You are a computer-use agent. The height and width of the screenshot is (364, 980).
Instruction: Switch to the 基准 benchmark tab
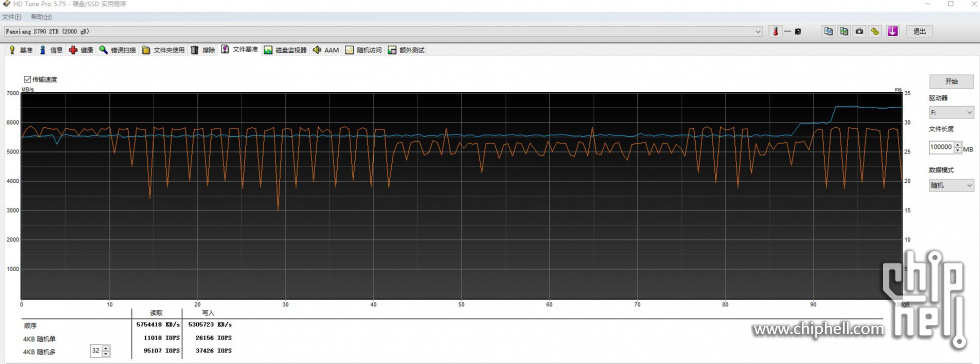tap(21, 50)
